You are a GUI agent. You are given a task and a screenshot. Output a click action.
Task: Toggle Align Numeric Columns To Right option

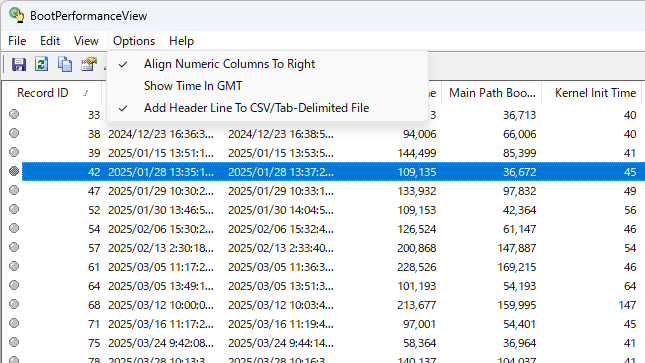tap(267, 64)
